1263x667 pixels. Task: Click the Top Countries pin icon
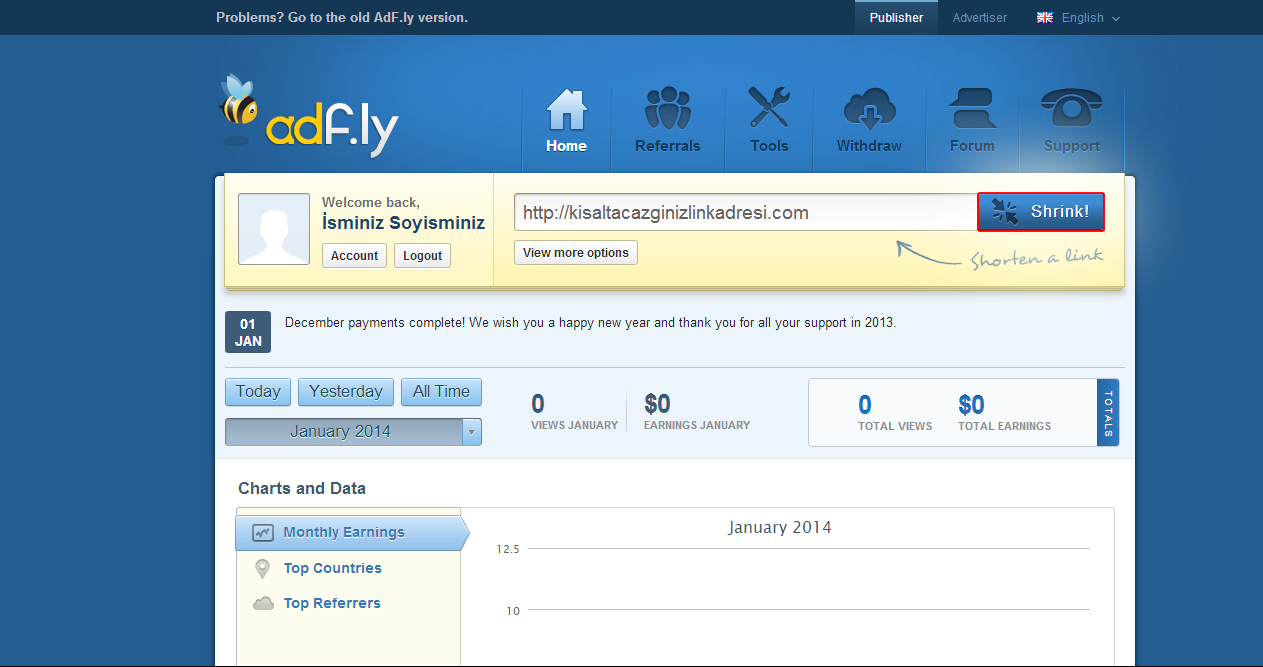tap(263, 569)
